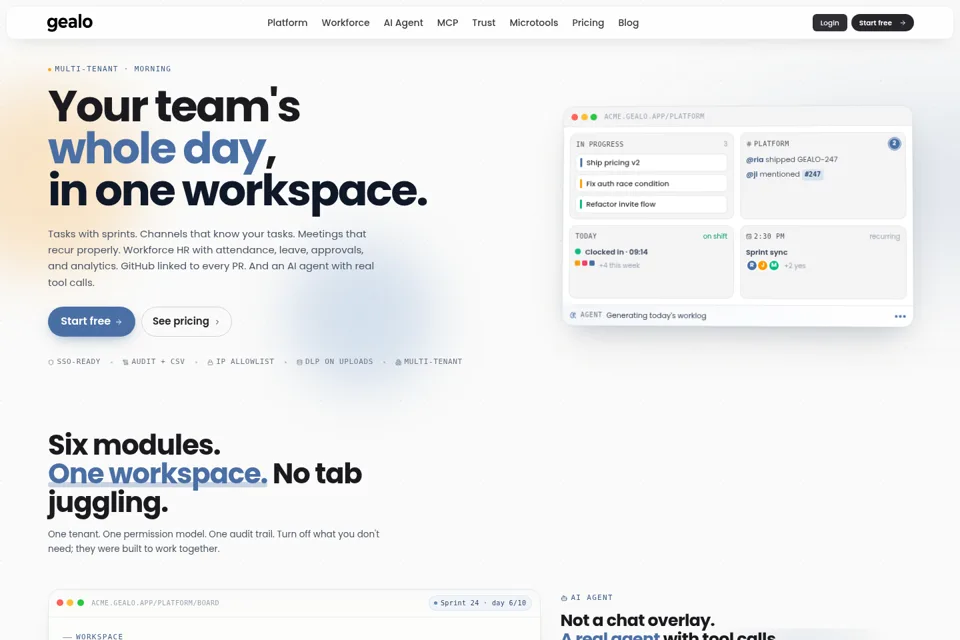Open the Fix auth race condition task
Viewport: 960px width, 640px height.
[x=651, y=184]
